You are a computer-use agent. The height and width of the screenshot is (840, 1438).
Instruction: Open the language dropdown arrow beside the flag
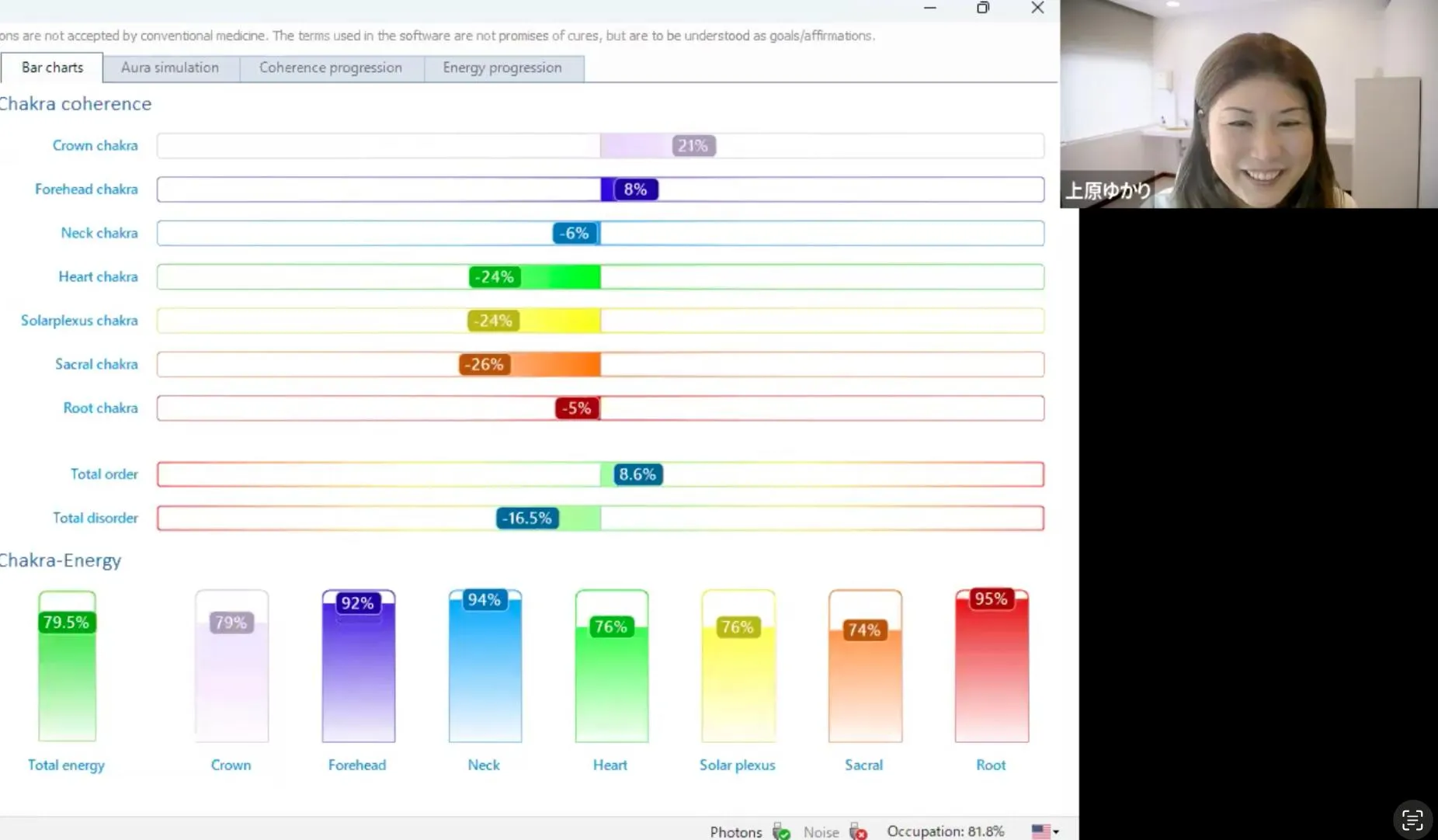1056,832
